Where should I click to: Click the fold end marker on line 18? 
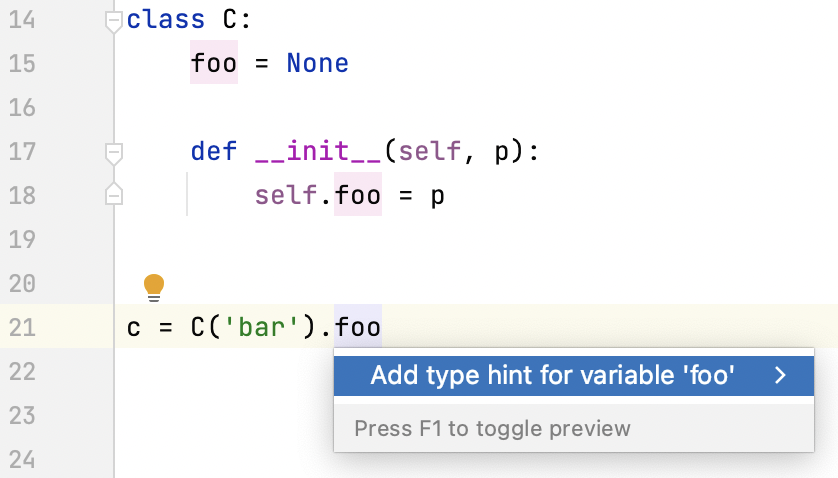tap(114, 195)
